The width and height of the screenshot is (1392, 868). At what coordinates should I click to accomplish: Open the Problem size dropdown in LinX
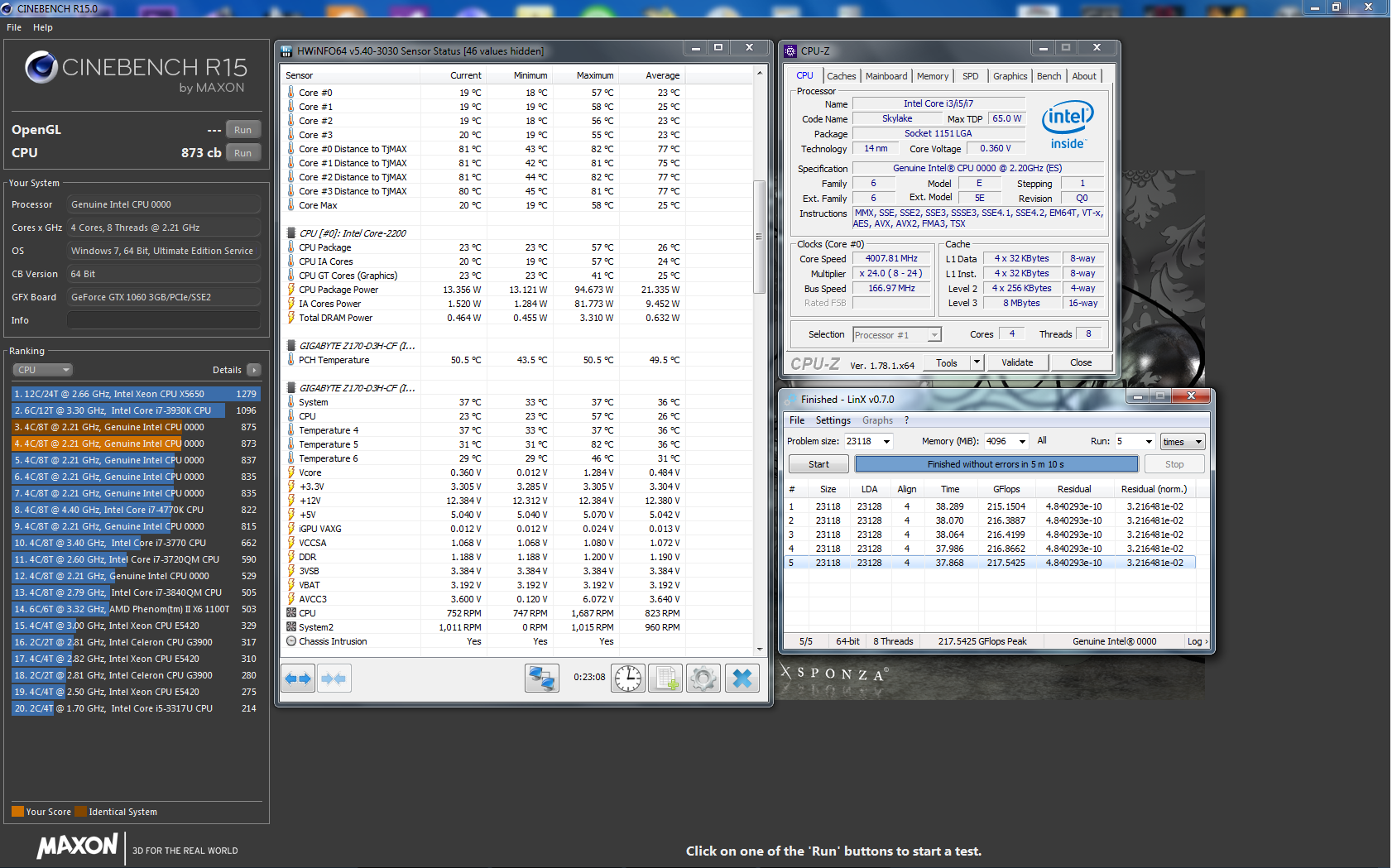tap(886, 442)
